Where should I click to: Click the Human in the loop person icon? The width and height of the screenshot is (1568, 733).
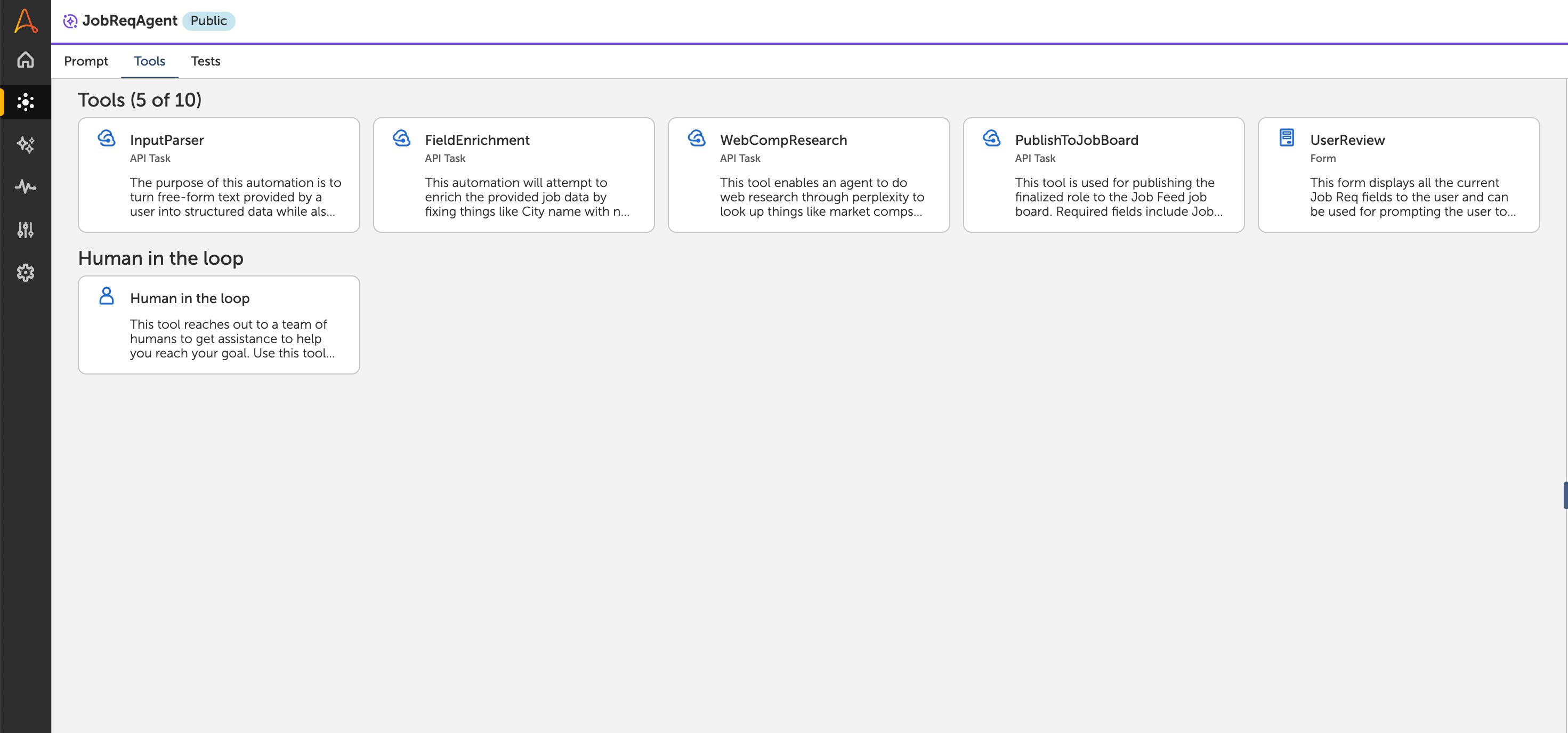tap(107, 296)
